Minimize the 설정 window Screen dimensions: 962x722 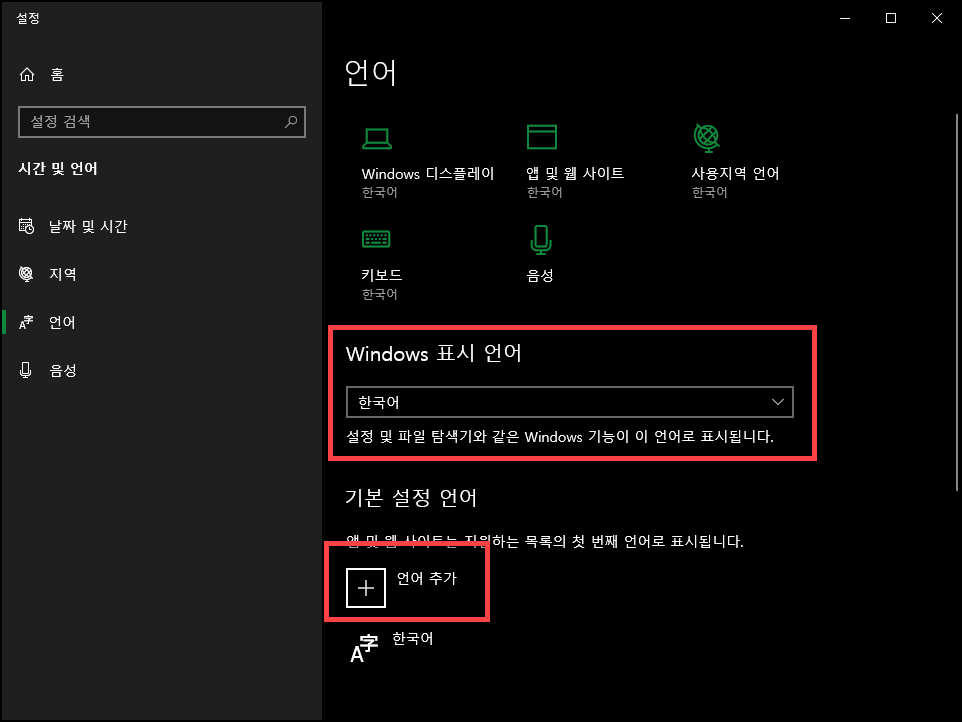click(845, 18)
